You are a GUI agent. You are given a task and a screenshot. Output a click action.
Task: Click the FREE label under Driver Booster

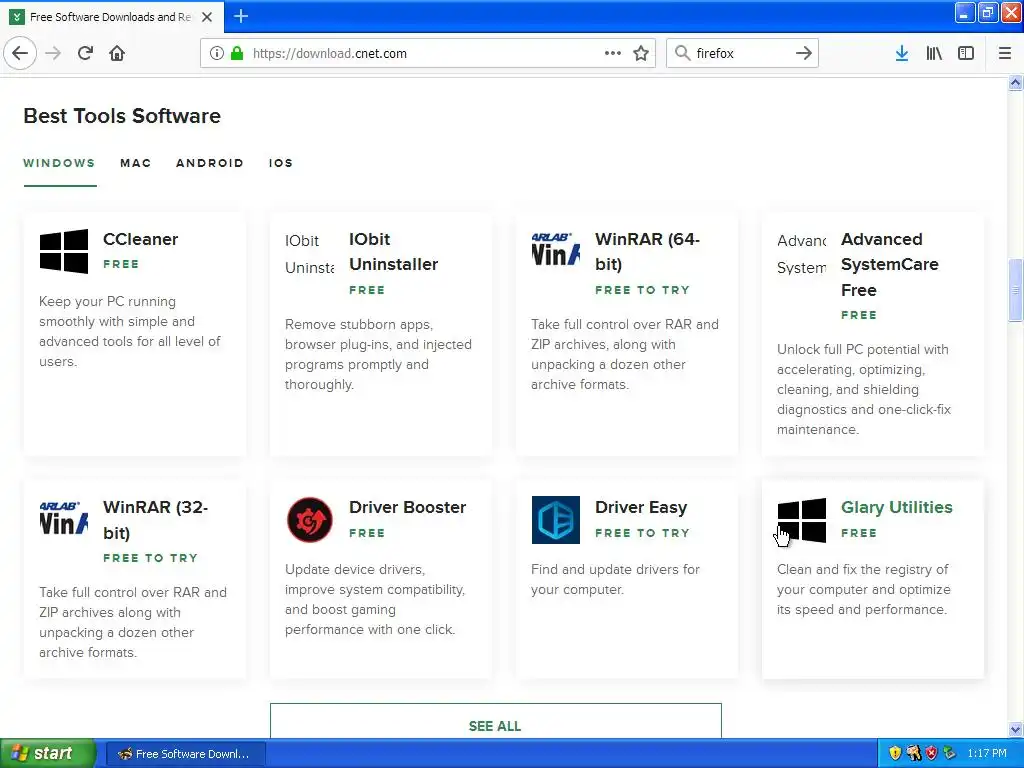click(x=367, y=533)
